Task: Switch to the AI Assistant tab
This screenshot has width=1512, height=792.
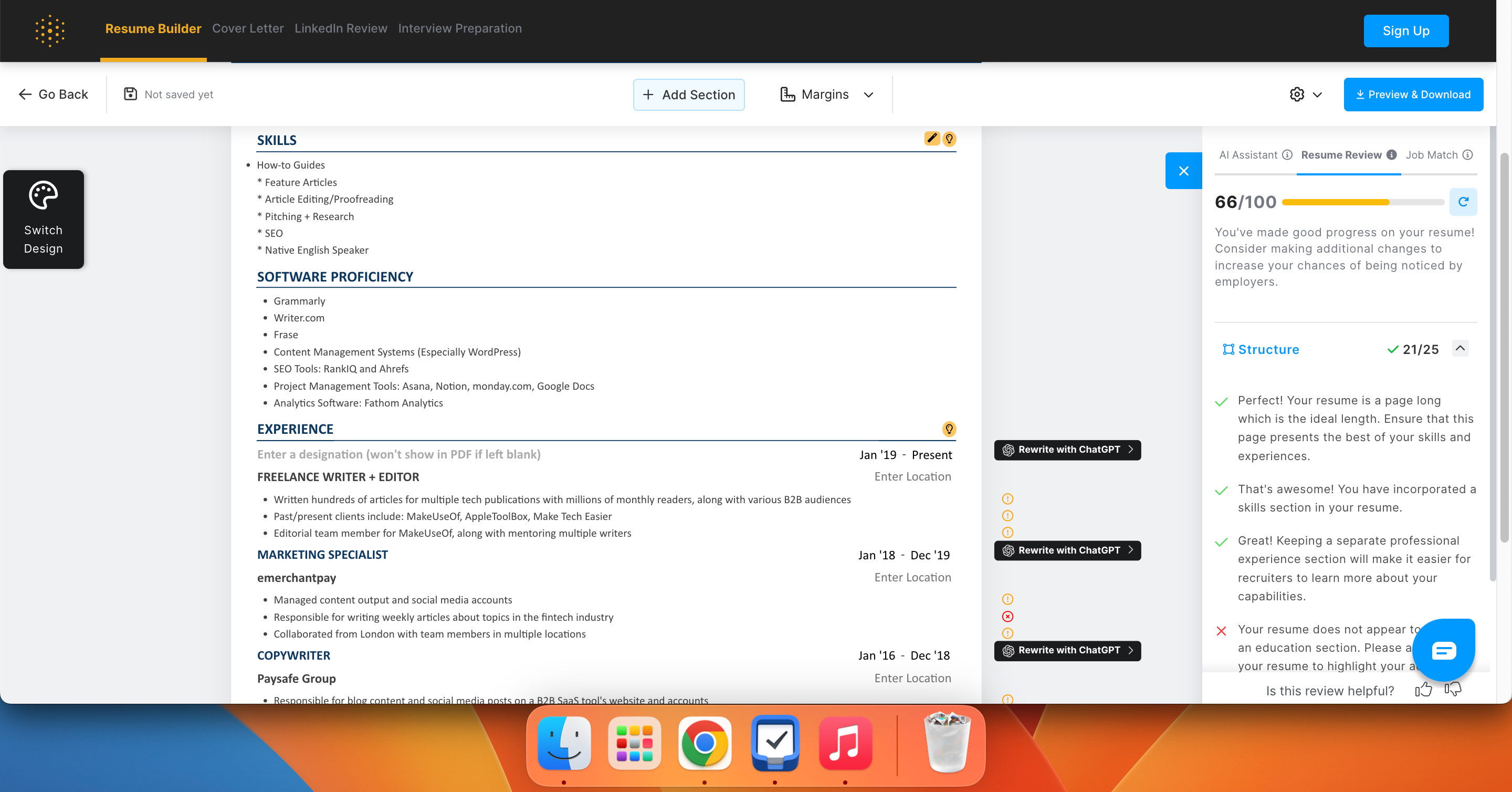Action: [1248, 155]
